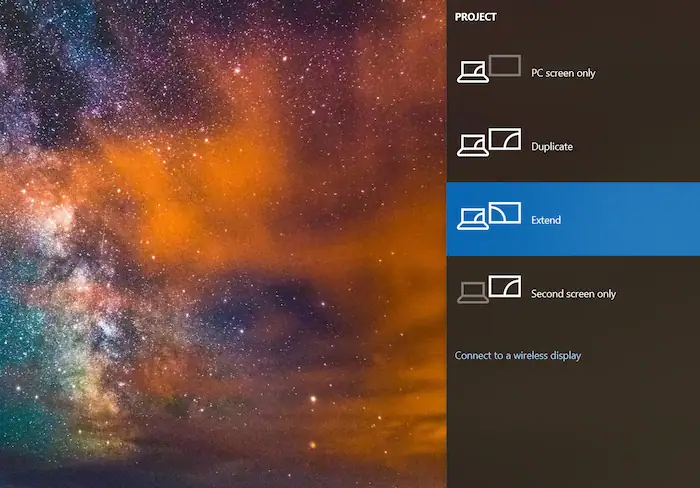700x488 pixels.
Task: Select the "Second screen only" text label
Action: (573, 294)
